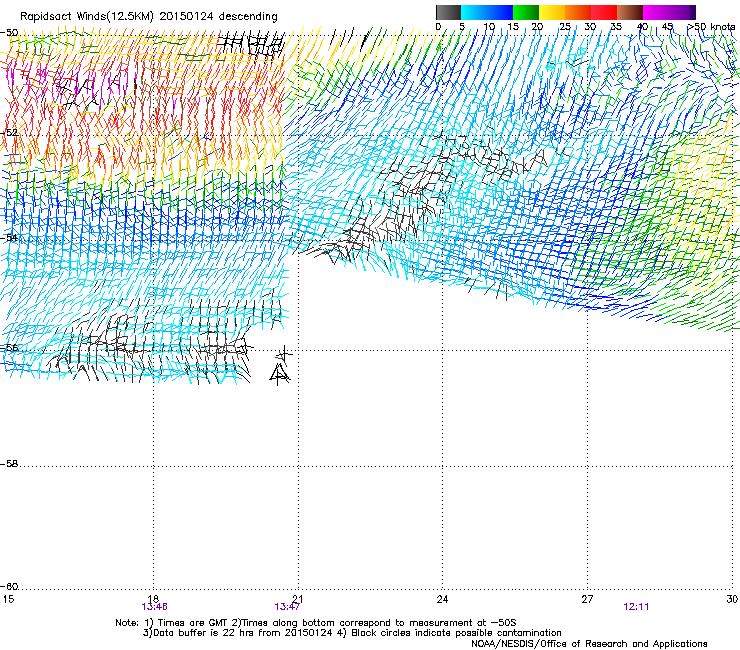Click the yellow 20-25 knots color segment
This screenshot has height=650, width=740.
552,12
